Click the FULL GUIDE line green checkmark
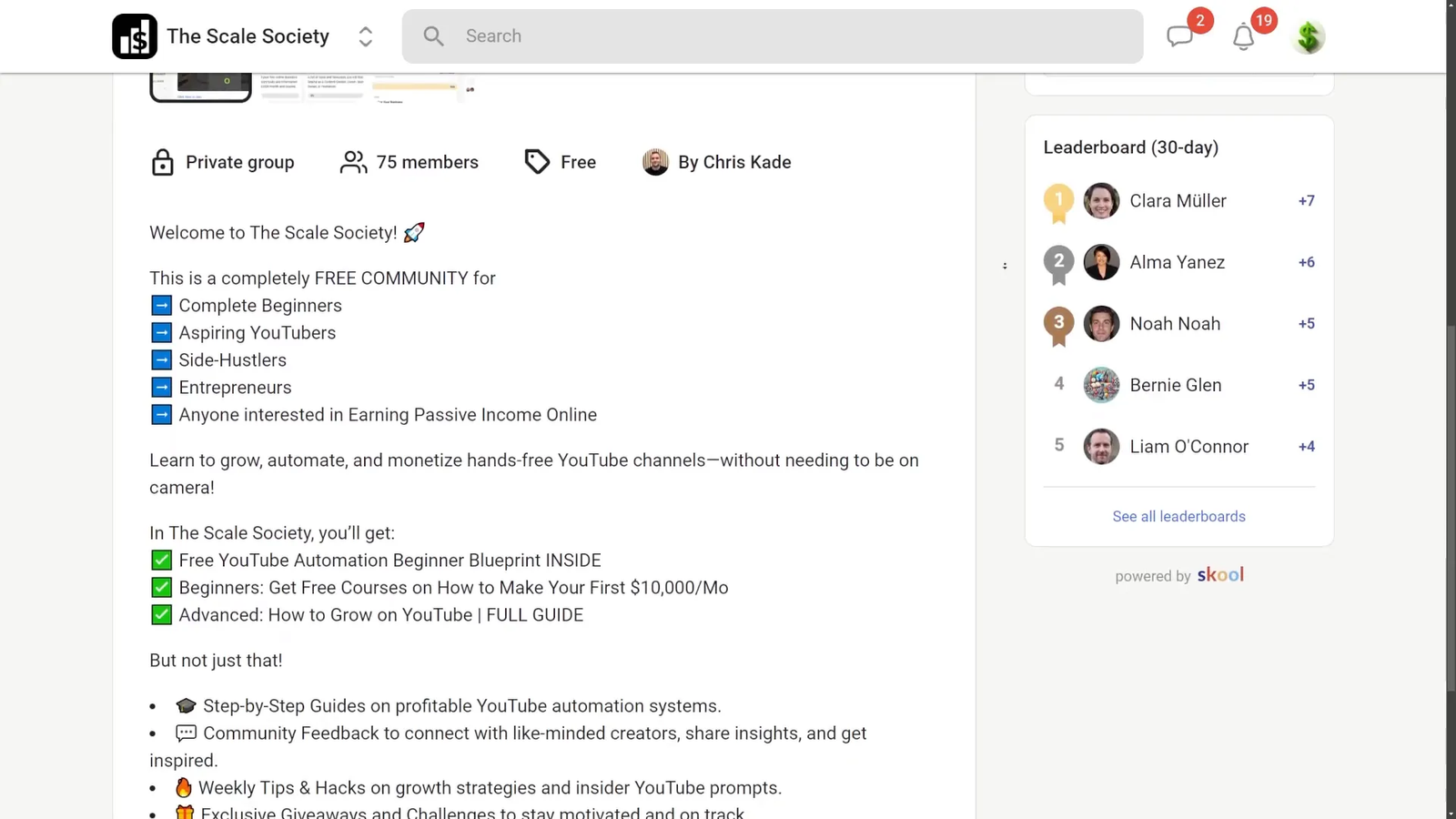 pos(161,614)
